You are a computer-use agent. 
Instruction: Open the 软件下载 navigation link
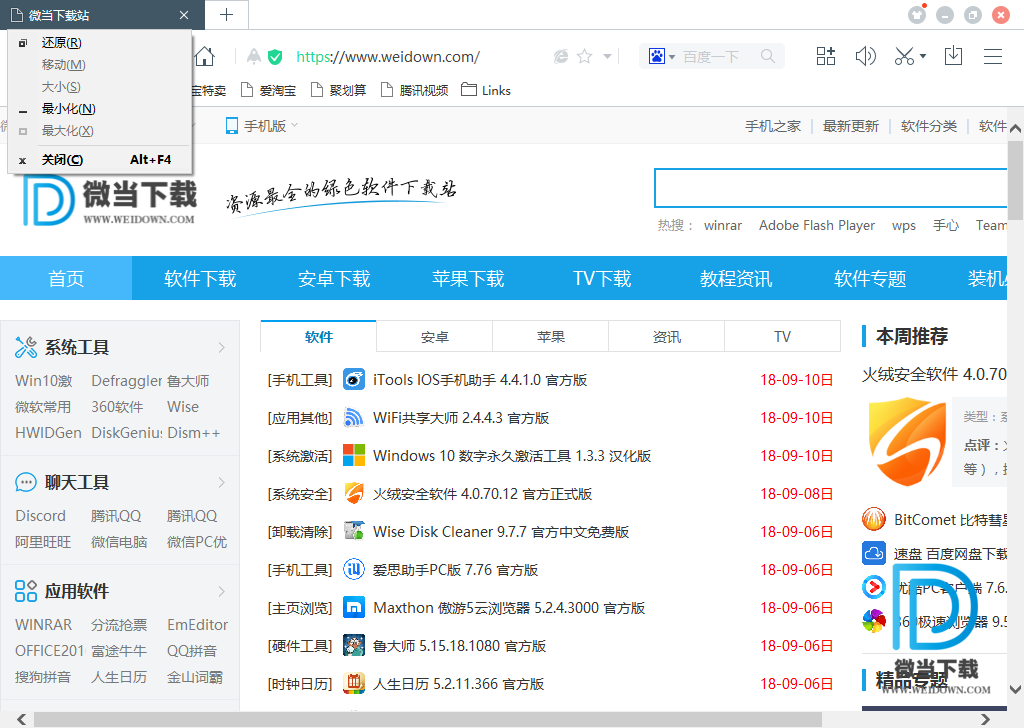point(200,279)
